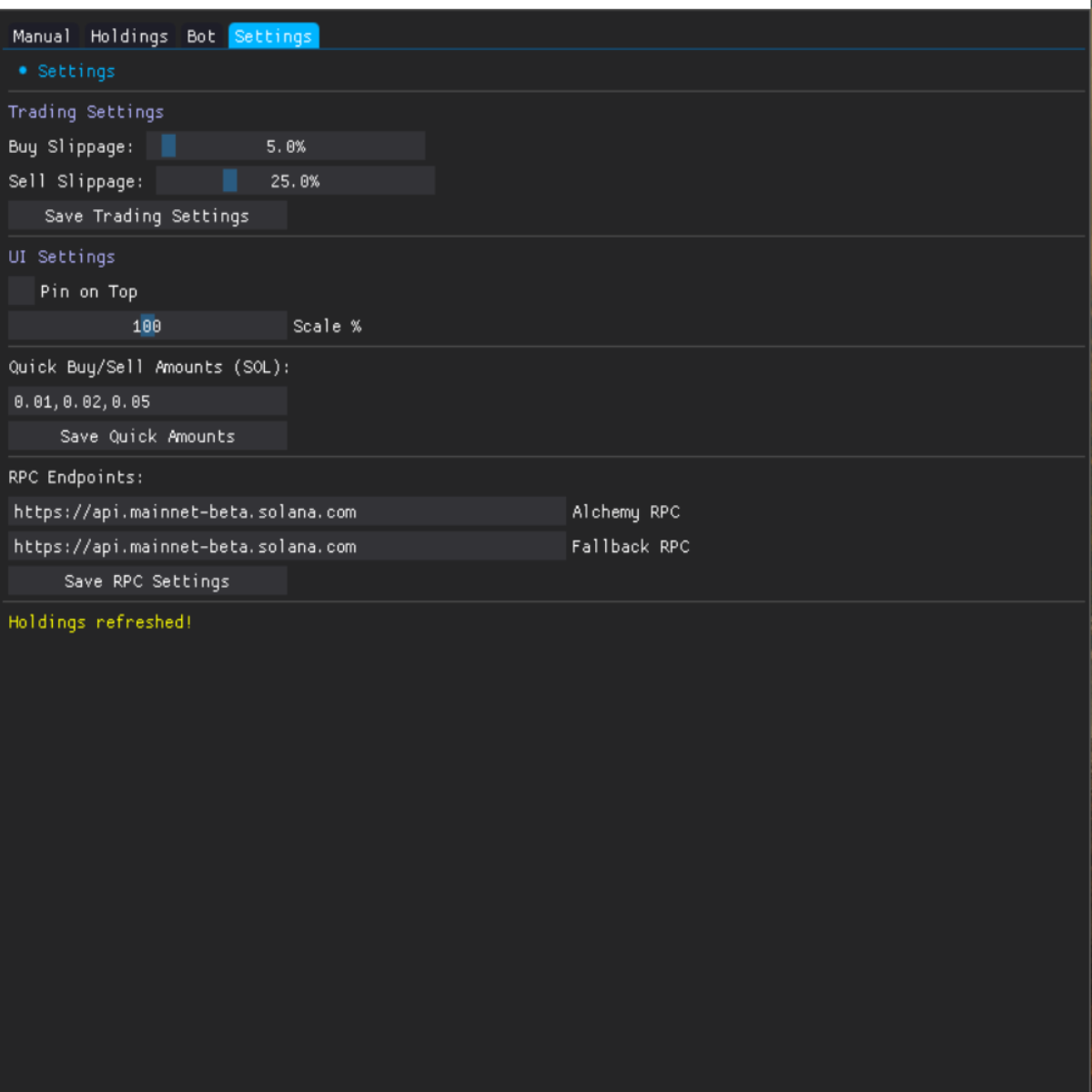Click the Scale % slider showing 100

coord(147,326)
